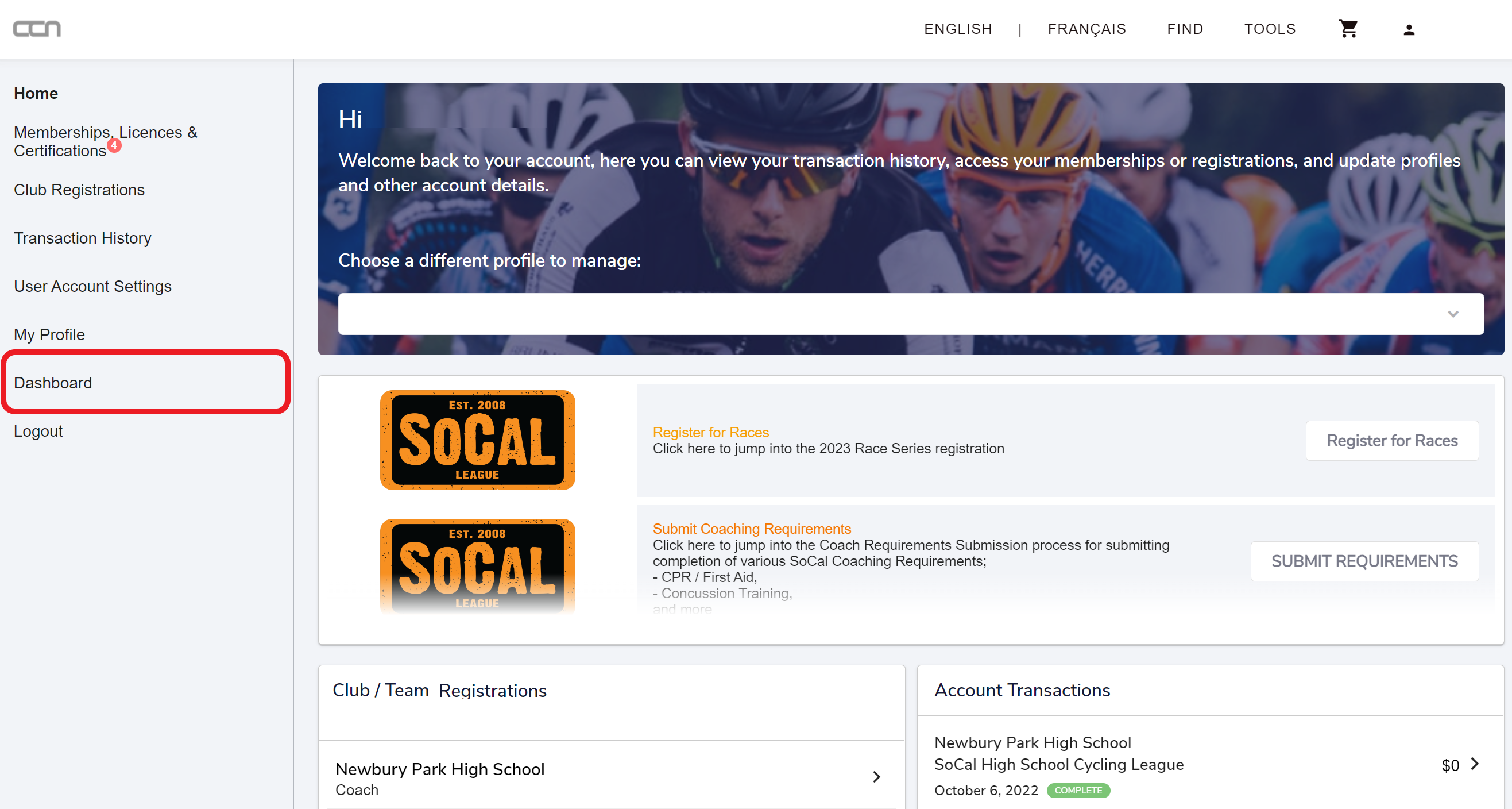
Task: Open the Find menu
Action: (x=1185, y=29)
